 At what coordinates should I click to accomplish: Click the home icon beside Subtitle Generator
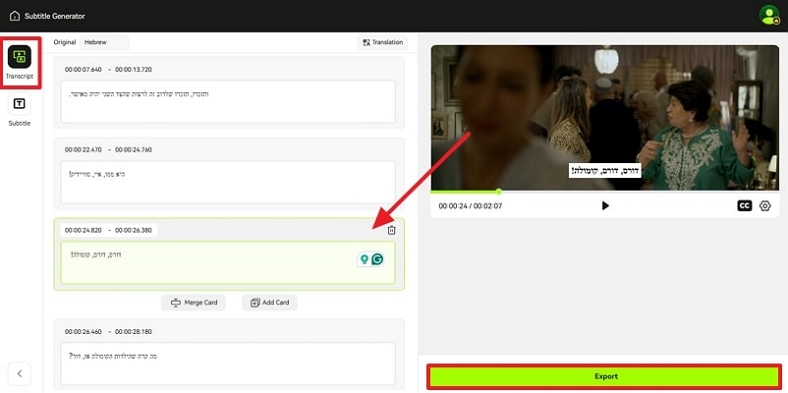(x=15, y=16)
